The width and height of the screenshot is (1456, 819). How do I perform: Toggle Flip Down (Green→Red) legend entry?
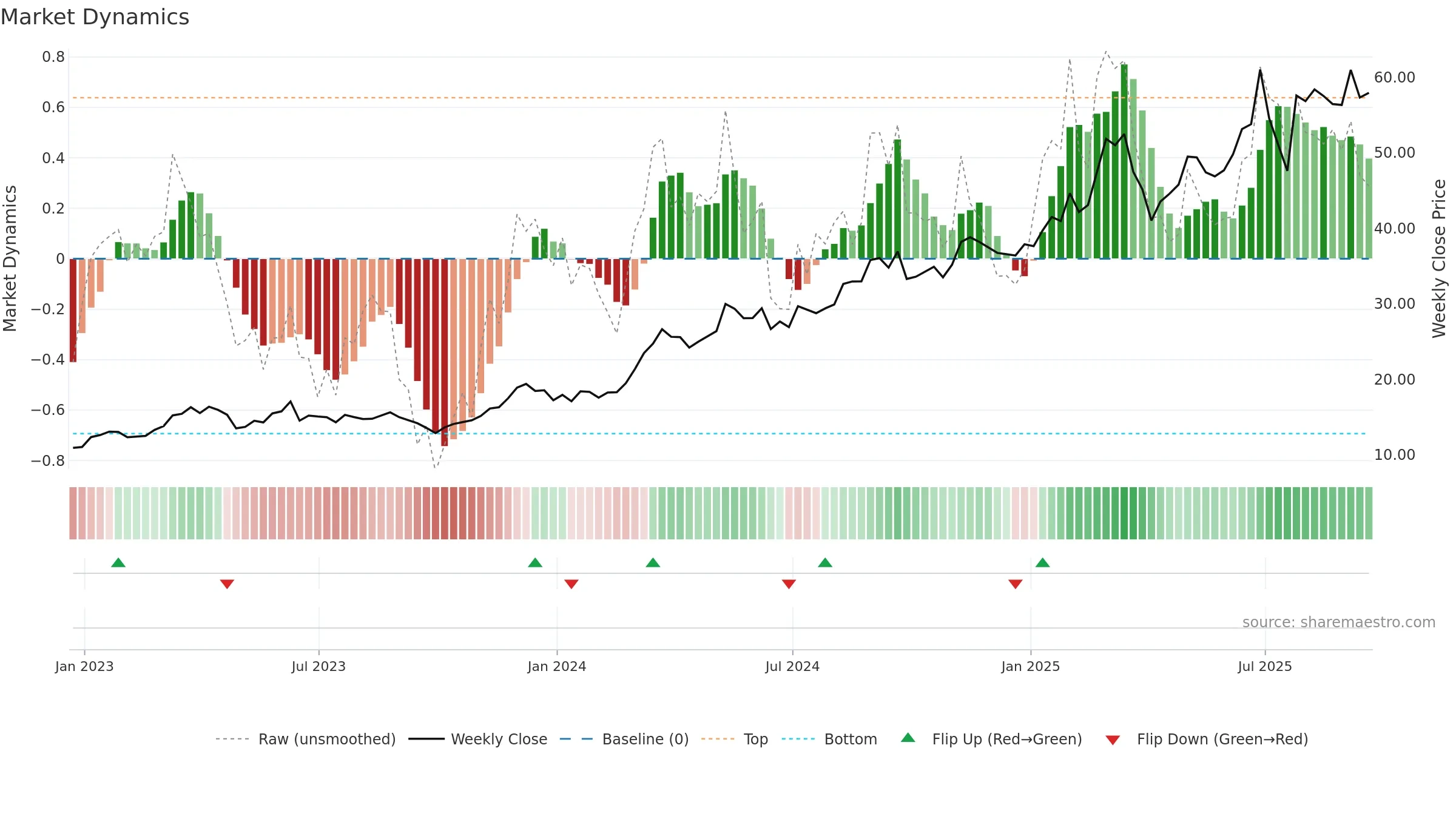coord(1207,739)
